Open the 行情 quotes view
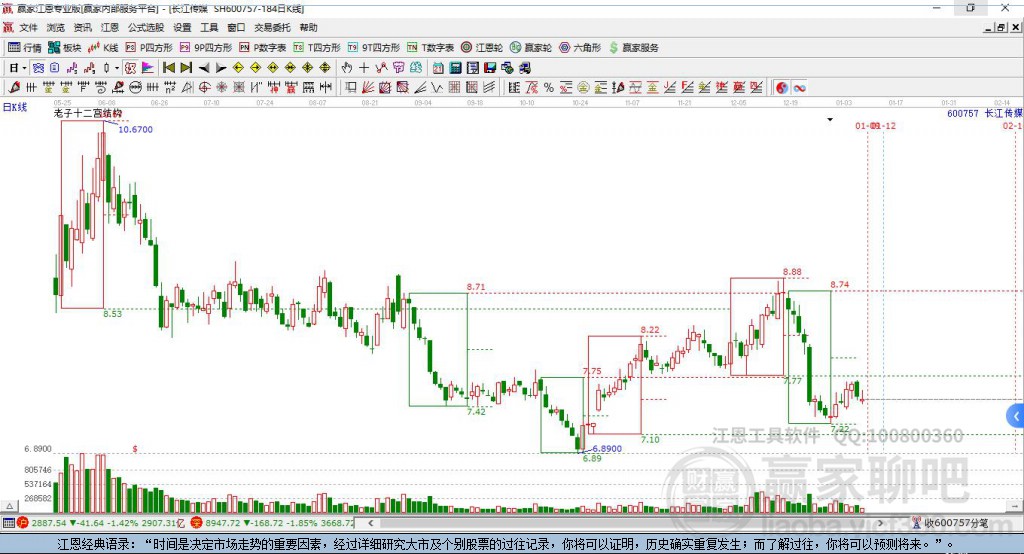The height and width of the screenshot is (554, 1024). click(25, 47)
